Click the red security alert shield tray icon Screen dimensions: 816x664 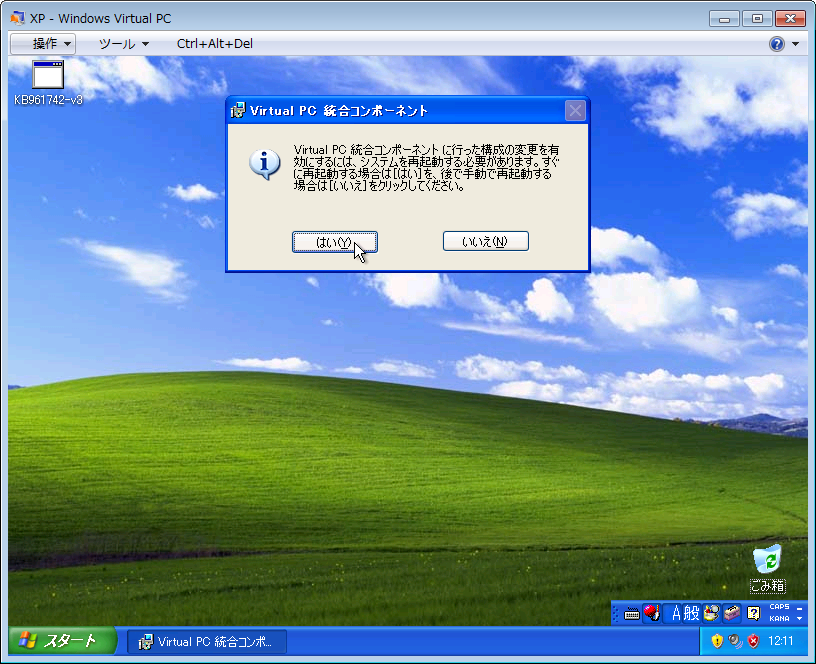coord(753,641)
